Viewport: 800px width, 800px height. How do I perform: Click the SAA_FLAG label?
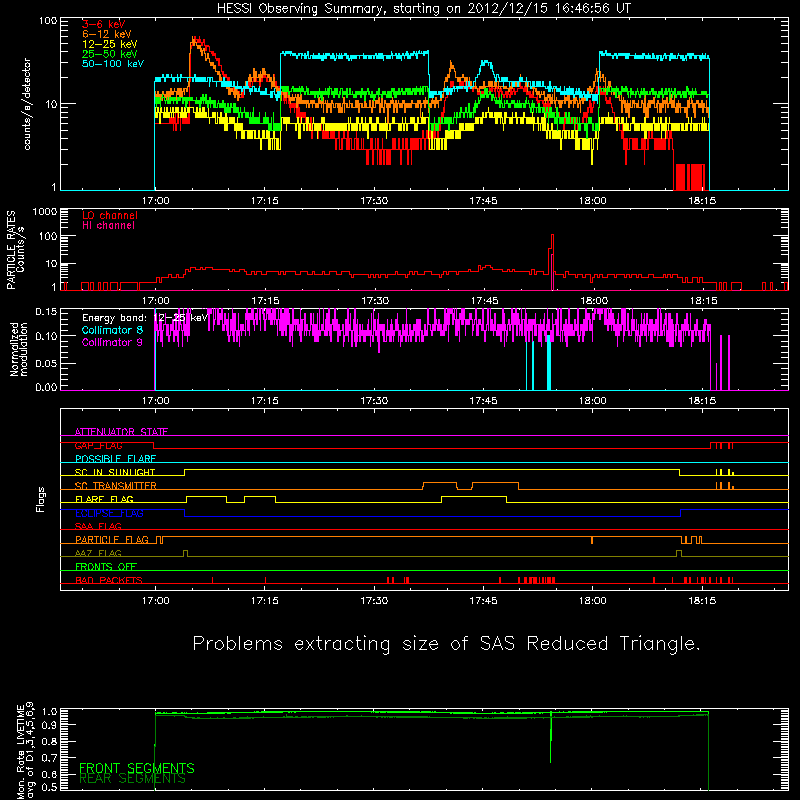point(98,526)
